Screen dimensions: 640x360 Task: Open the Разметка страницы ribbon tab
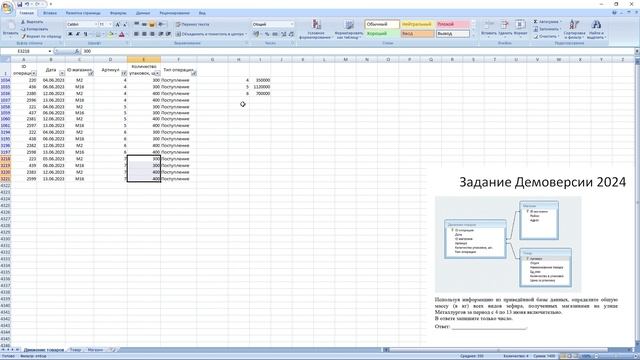tap(83, 13)
